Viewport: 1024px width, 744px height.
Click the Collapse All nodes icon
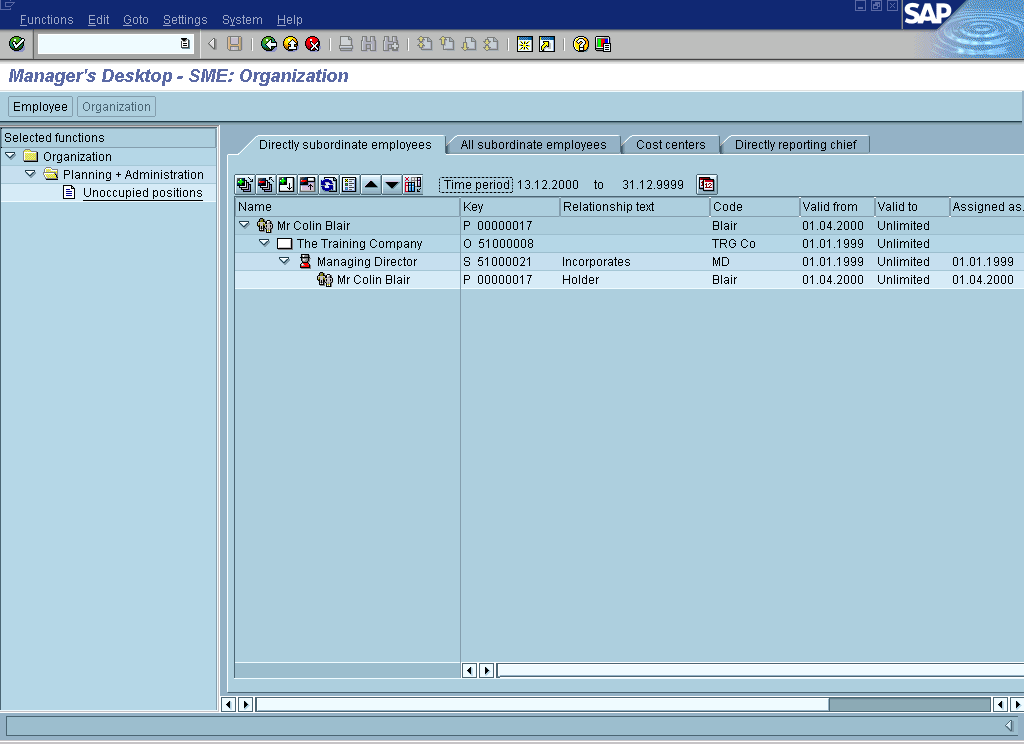[x=266, y=184]
